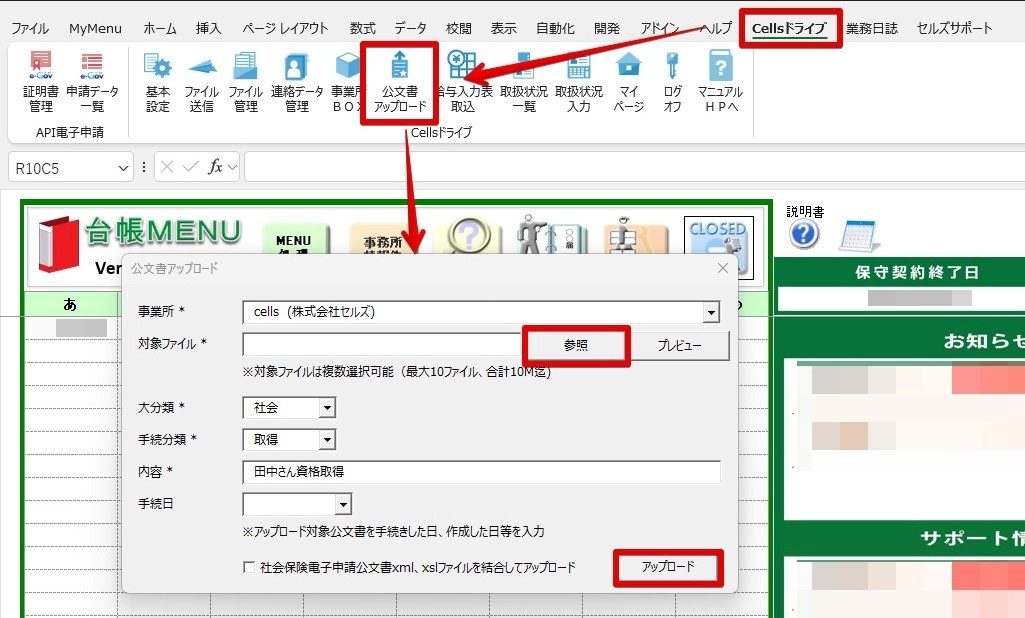Click formula bar confirm check icon
The image size is (1025, 618).
[190, 167]
